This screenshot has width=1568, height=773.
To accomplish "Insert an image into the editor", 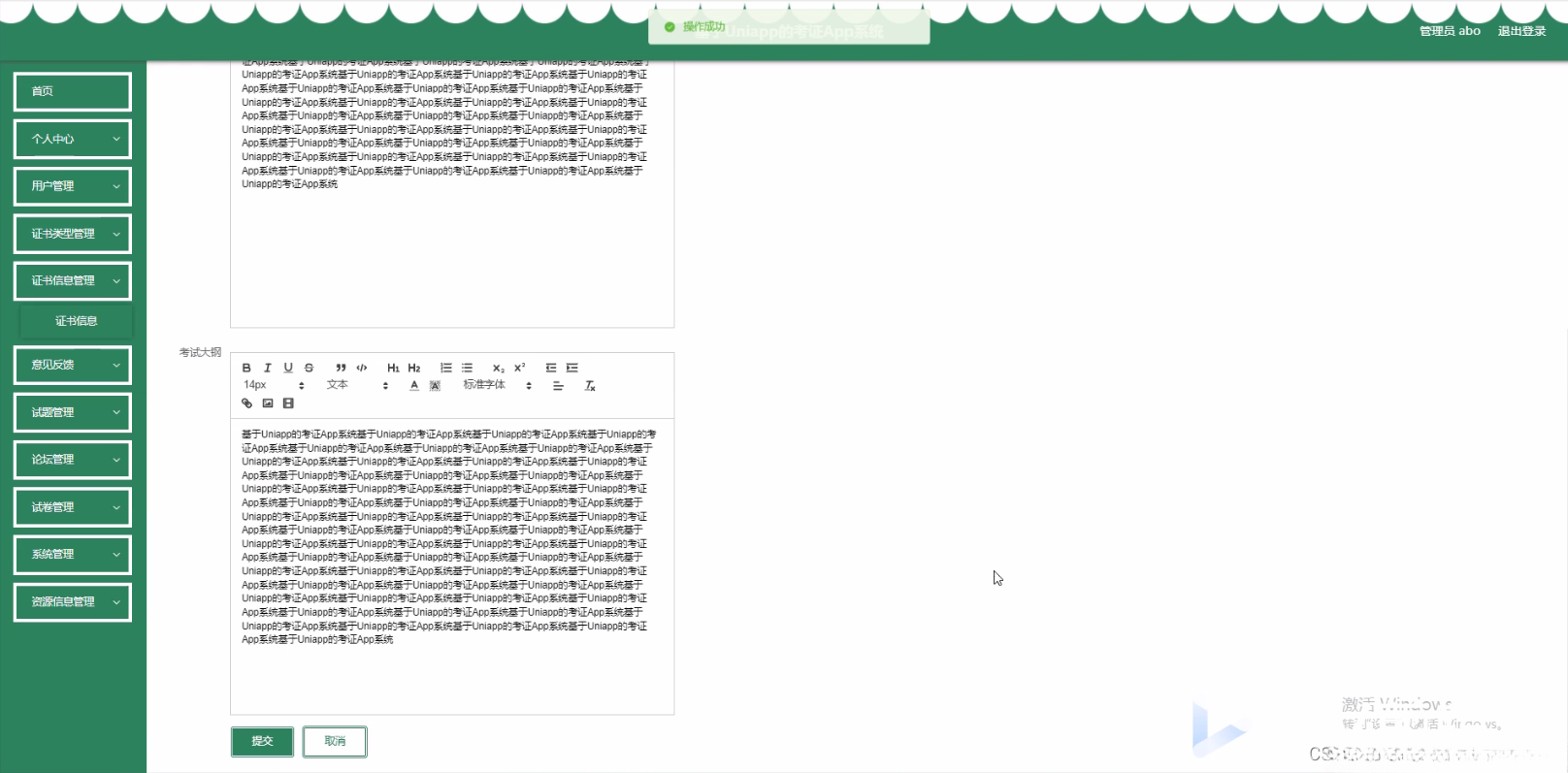I will tap(268, 403).
